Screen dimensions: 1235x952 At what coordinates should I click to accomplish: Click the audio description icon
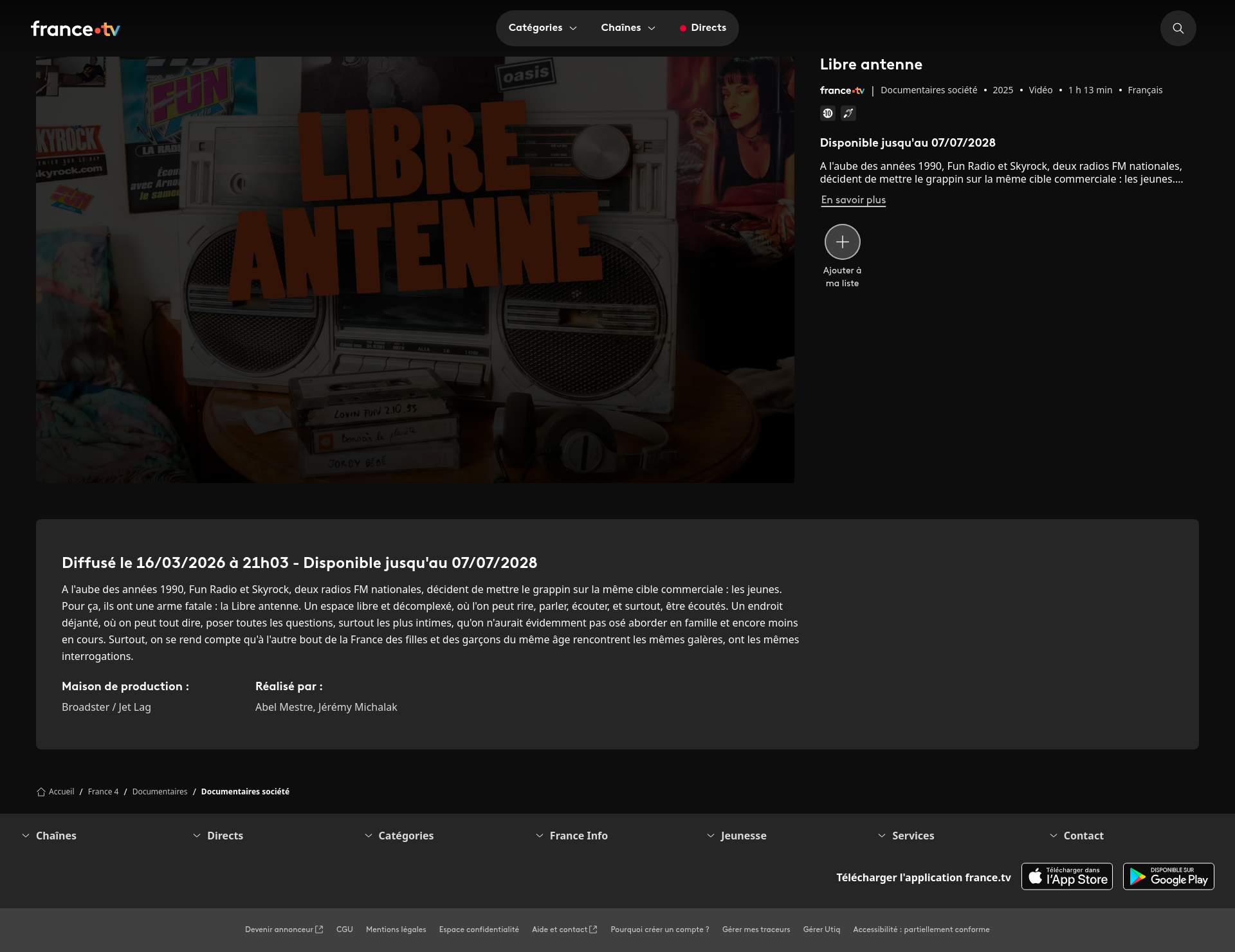[x=848, y=113]
